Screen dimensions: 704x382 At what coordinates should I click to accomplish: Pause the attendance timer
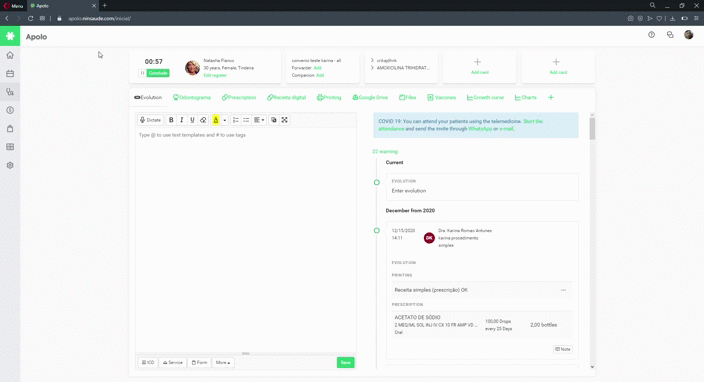pyautogui.click(x=142, y=73)
